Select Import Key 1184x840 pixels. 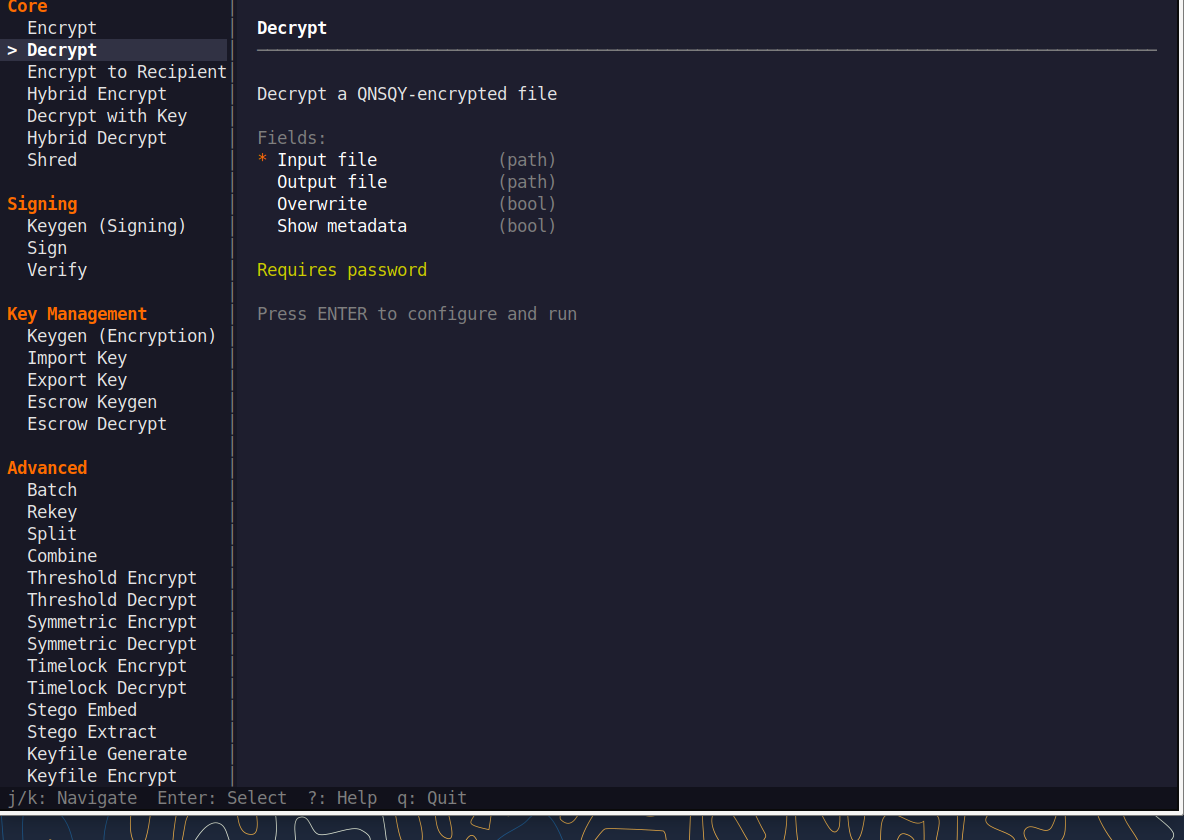pyautogui.click(x=77, y=357)
